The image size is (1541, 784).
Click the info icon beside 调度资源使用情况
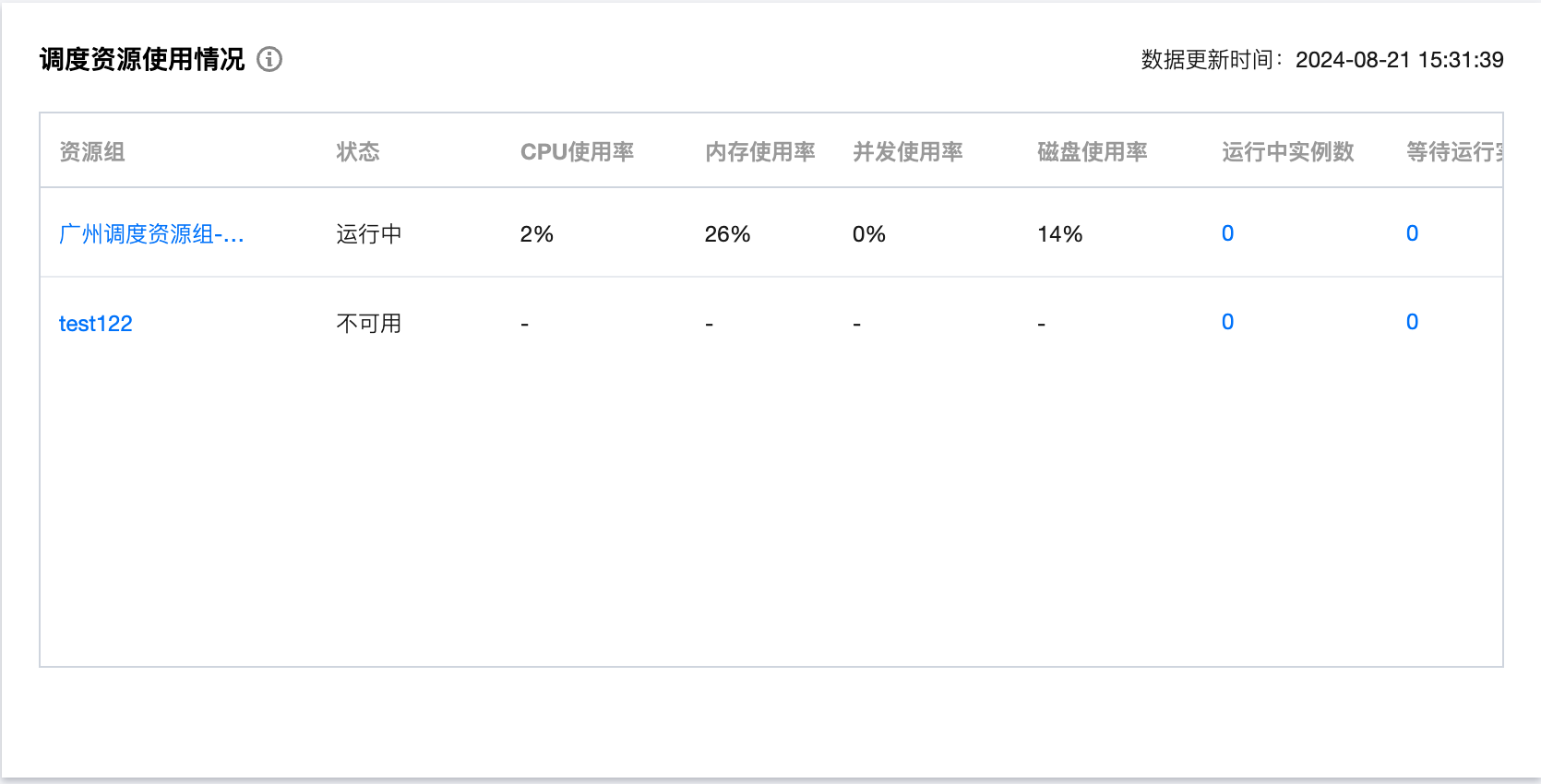click(x=269, y=59)
